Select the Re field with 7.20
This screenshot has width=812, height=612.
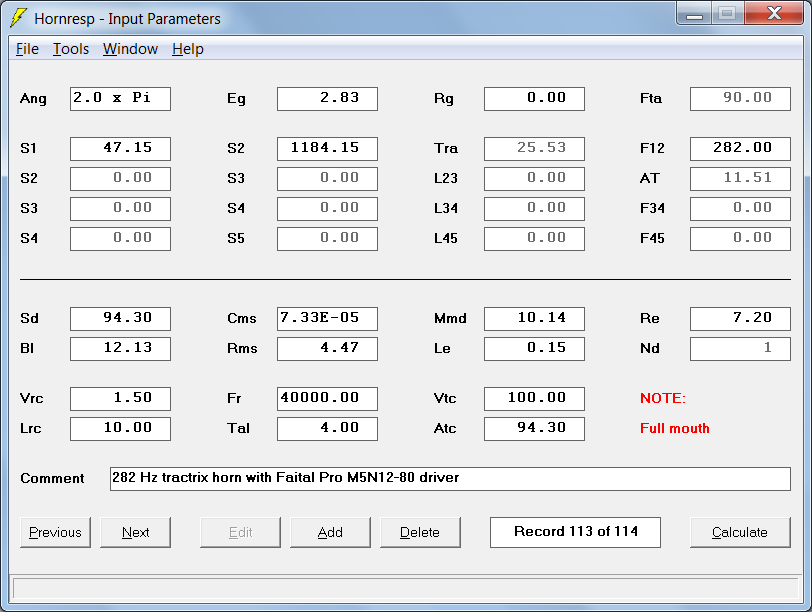pos(741,319)
